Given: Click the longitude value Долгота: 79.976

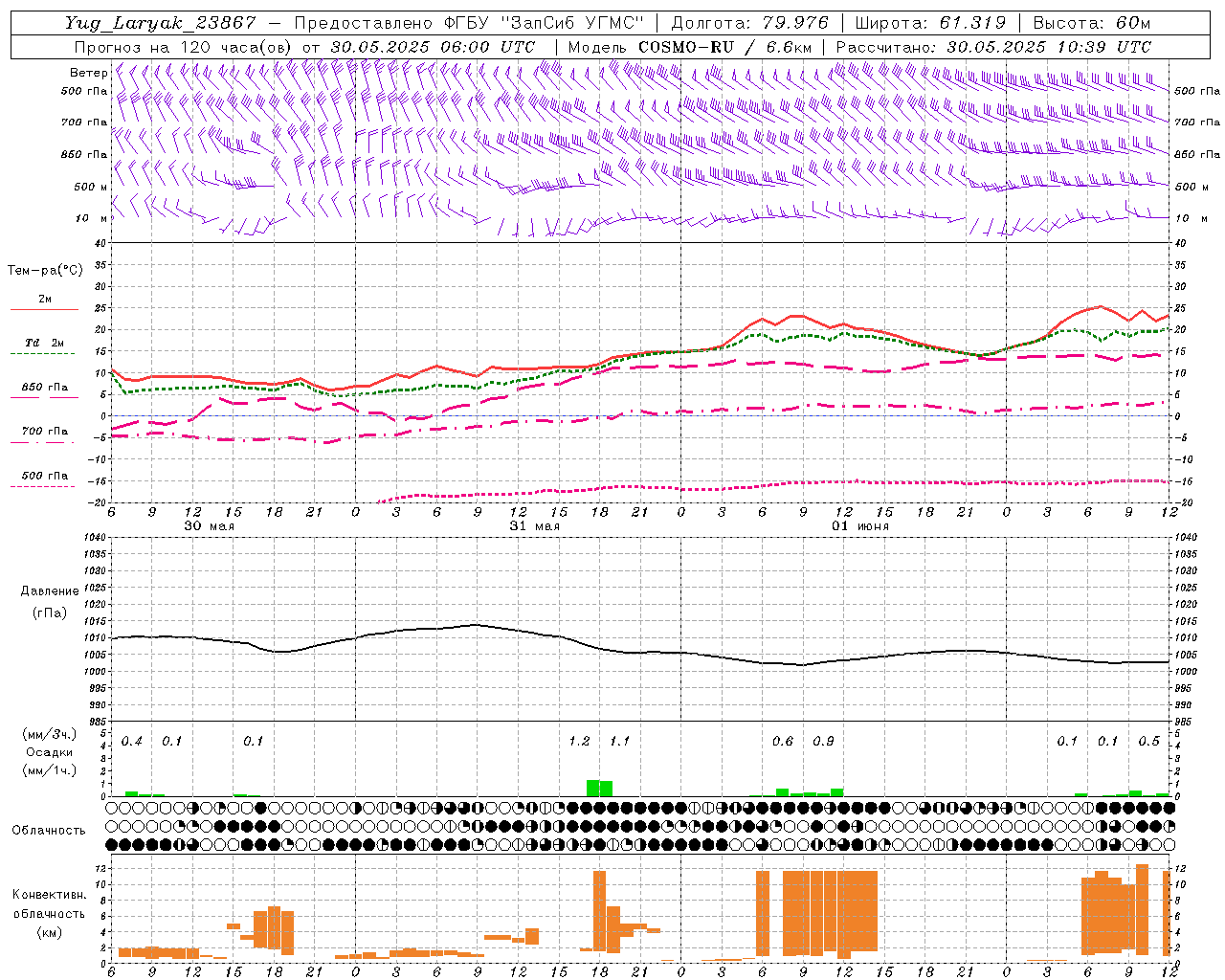Looking at the screenshot, I should coord(751,23).
